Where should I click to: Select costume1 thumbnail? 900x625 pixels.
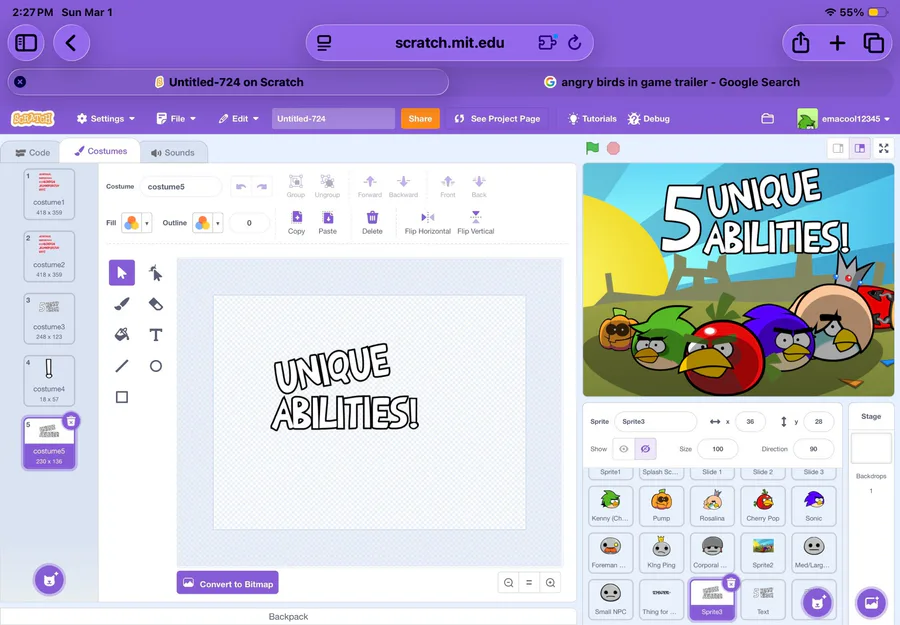coord(49,194)
